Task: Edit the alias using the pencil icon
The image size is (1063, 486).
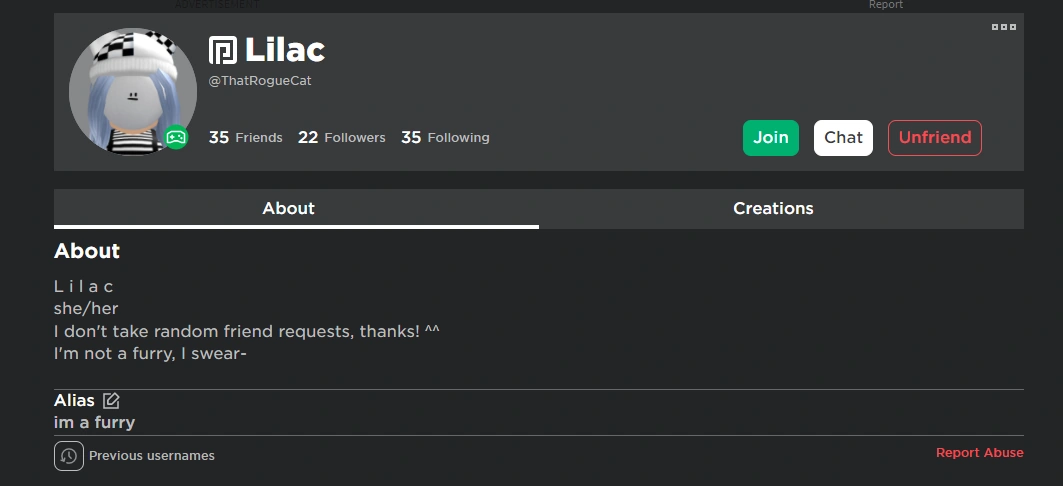Action: click(111, 401)
